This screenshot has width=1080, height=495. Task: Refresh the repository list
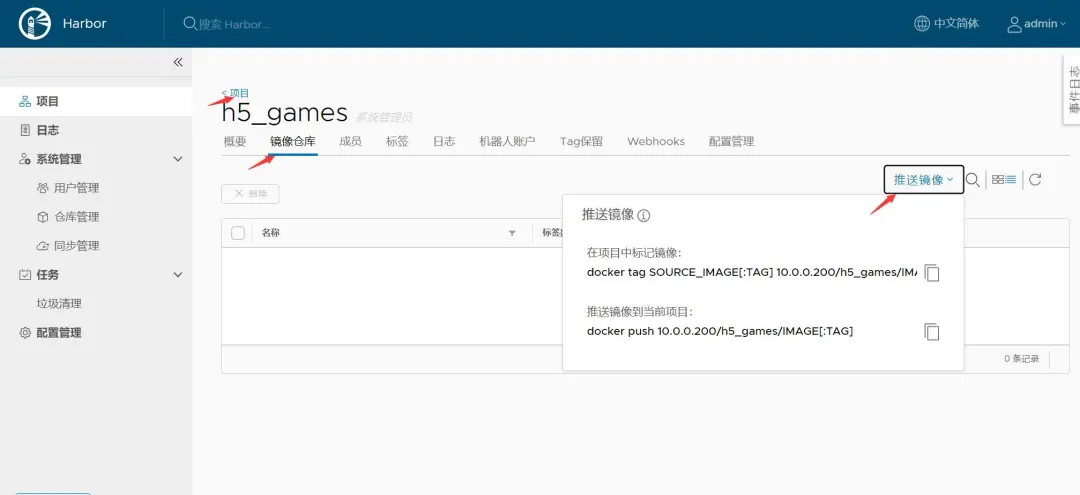point(1035,180)
